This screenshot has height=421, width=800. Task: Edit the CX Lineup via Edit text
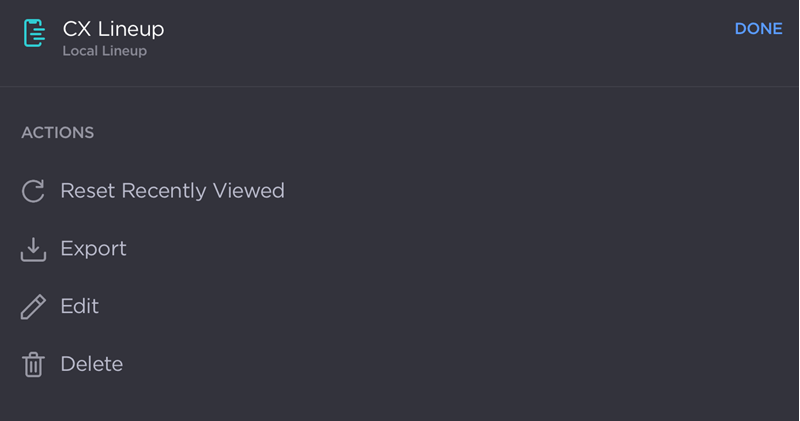pyautogui.click(x=79, y=307)
